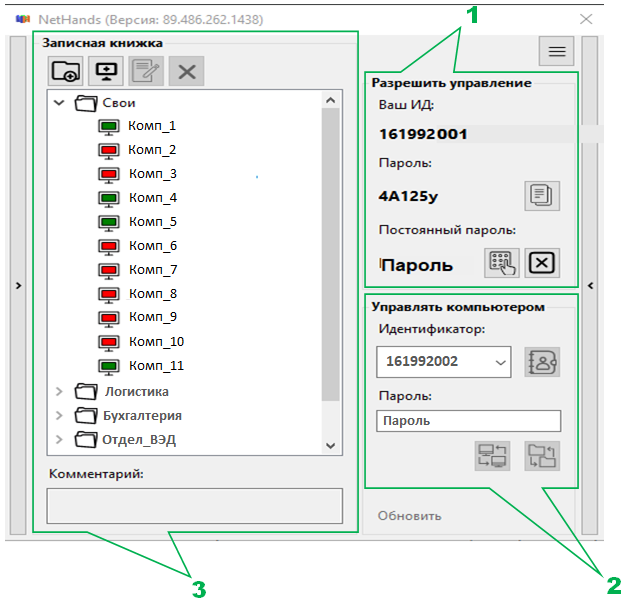The height and width of the screenshot is (610, 638).
Task: Open the address book icon beside Идентификатор
Action: pyautogui.click(x=542, y=361)
